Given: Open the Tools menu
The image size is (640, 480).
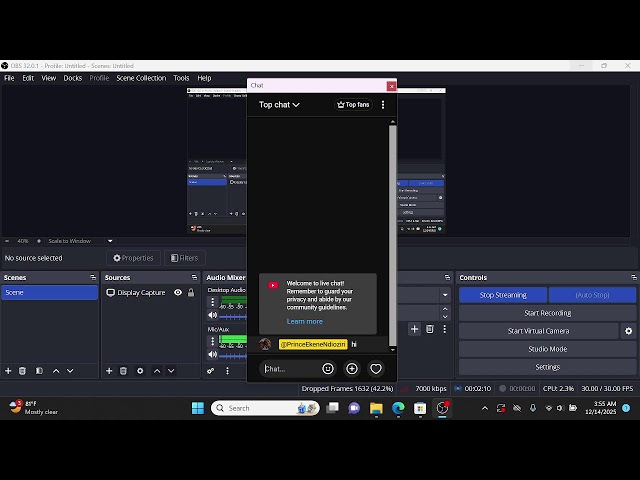Looking at the screenshot, I should (x=181, y=78).
